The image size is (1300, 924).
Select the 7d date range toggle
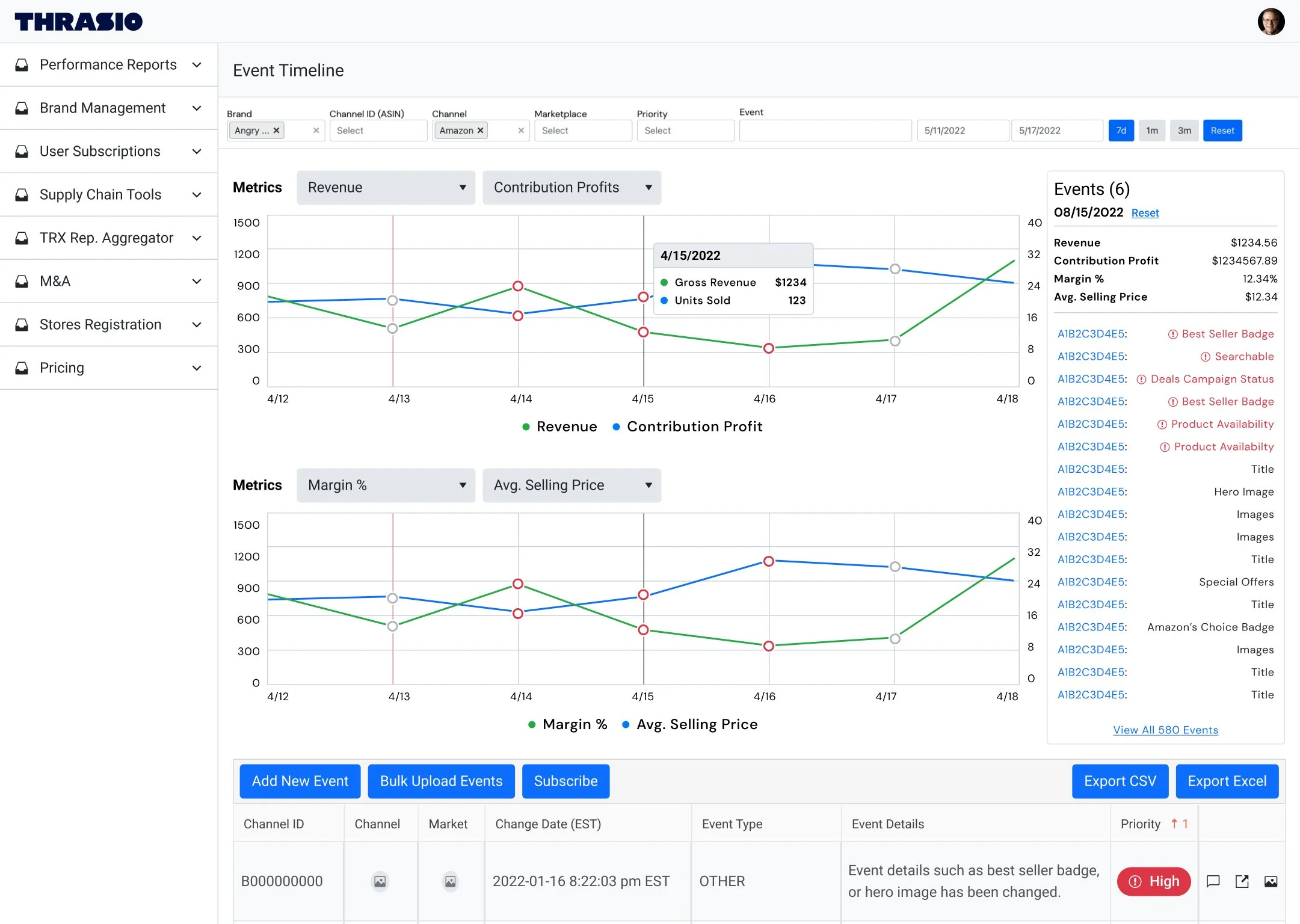click(x=1121, y=131)
